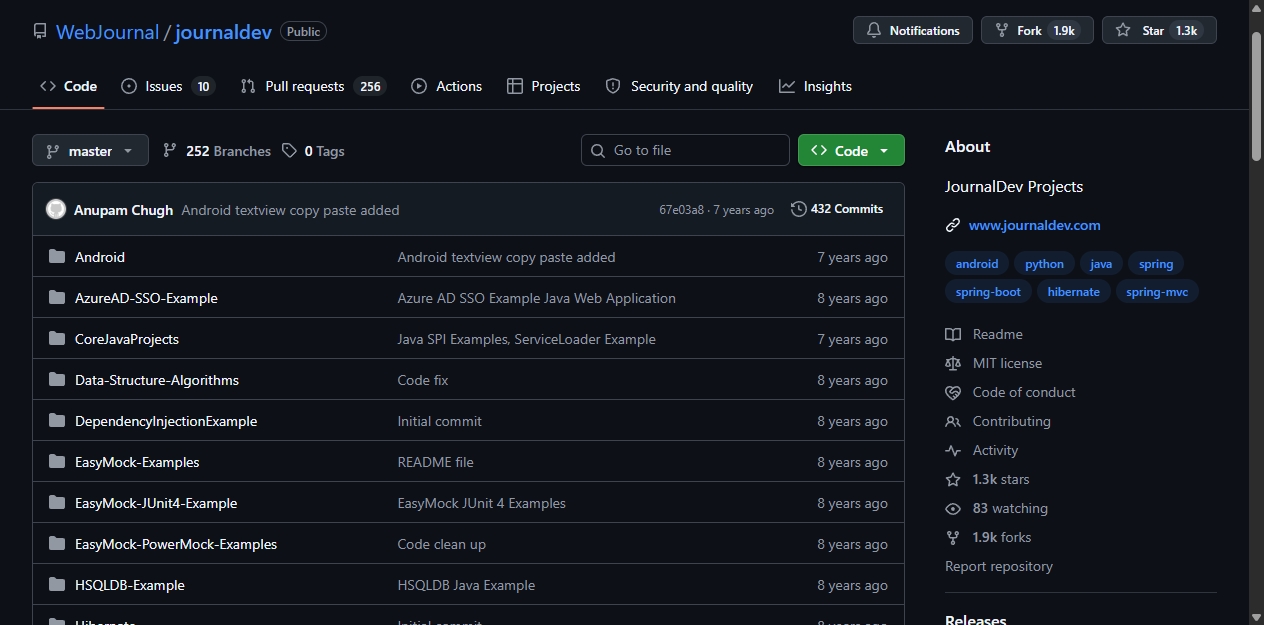This screenshot has width=1264, height=625.
Task: Select the spring-boot topic tag
Action: click(988, 292)
